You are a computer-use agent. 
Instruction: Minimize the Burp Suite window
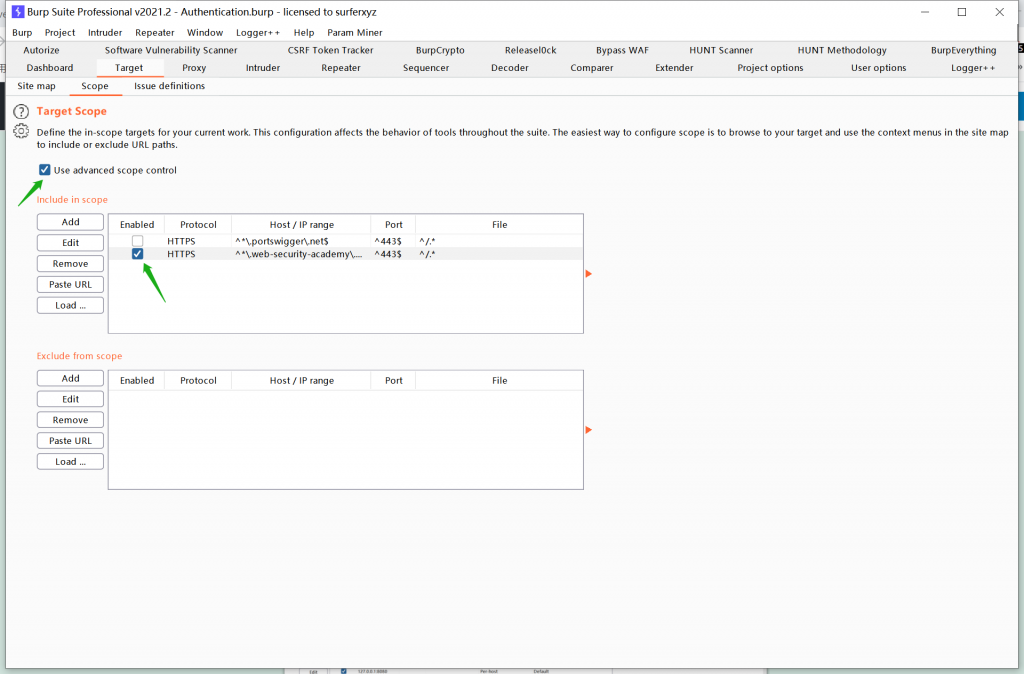925,12
